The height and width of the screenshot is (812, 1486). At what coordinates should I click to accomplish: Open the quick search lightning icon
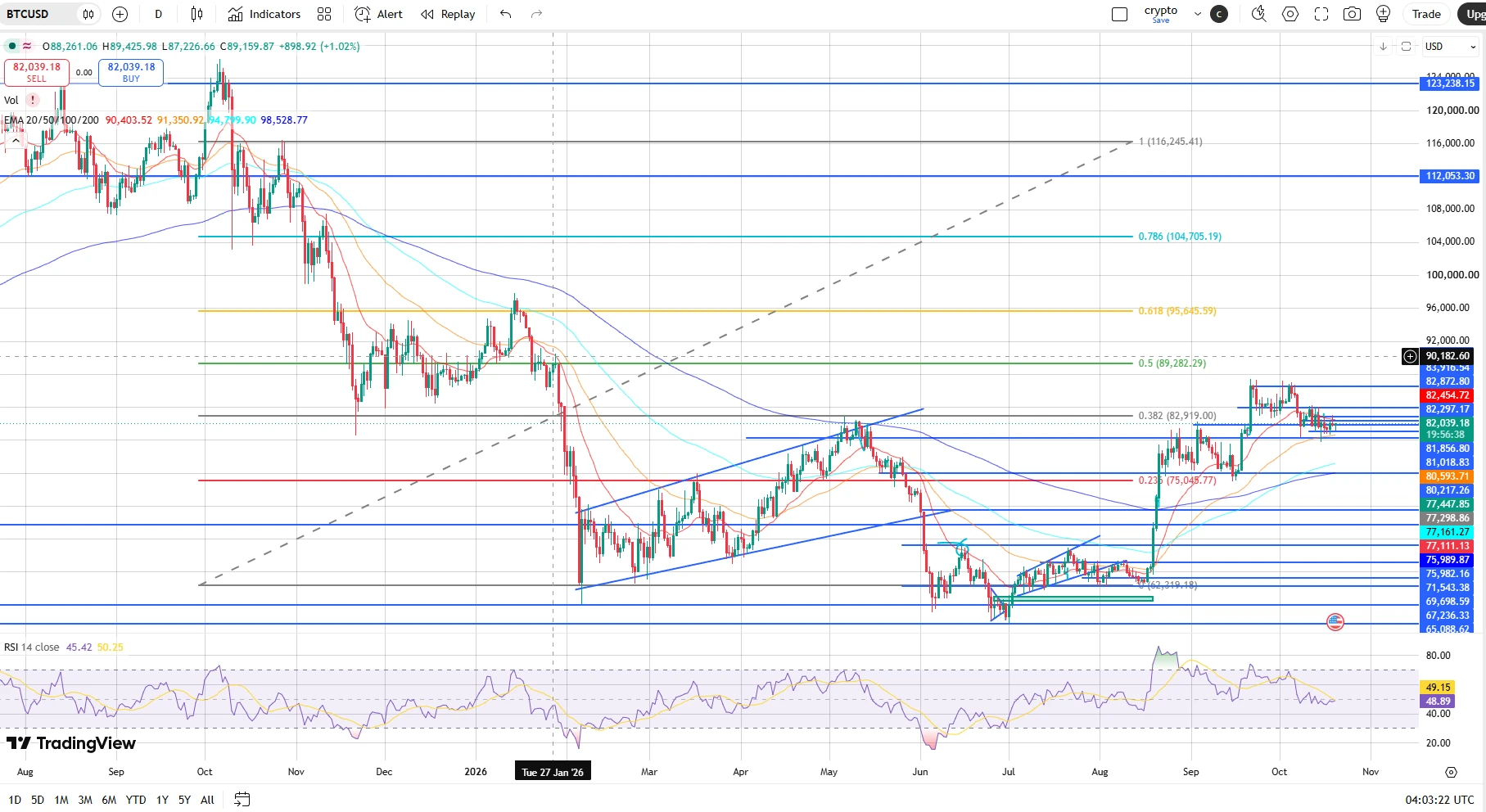point(1259,14)
